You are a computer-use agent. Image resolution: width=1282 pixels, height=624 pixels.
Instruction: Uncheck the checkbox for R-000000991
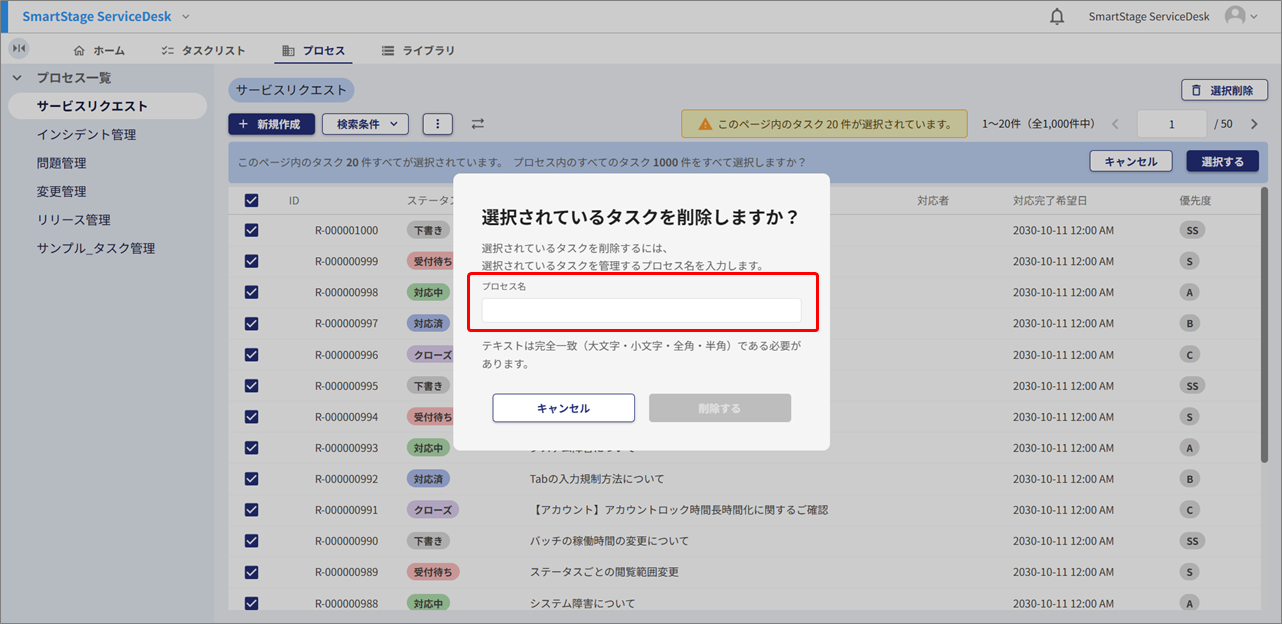pyautogui.click(x=252, y=510)
